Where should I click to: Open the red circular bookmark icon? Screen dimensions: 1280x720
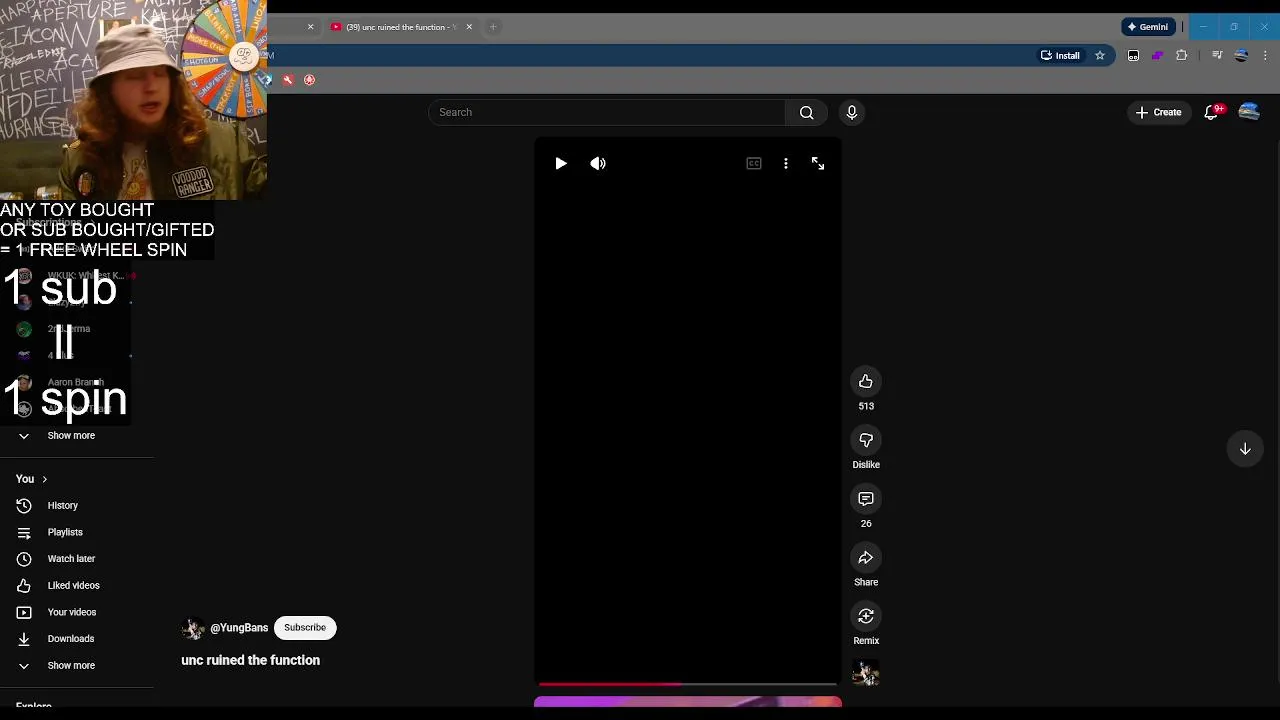click(x=309, y=80)
